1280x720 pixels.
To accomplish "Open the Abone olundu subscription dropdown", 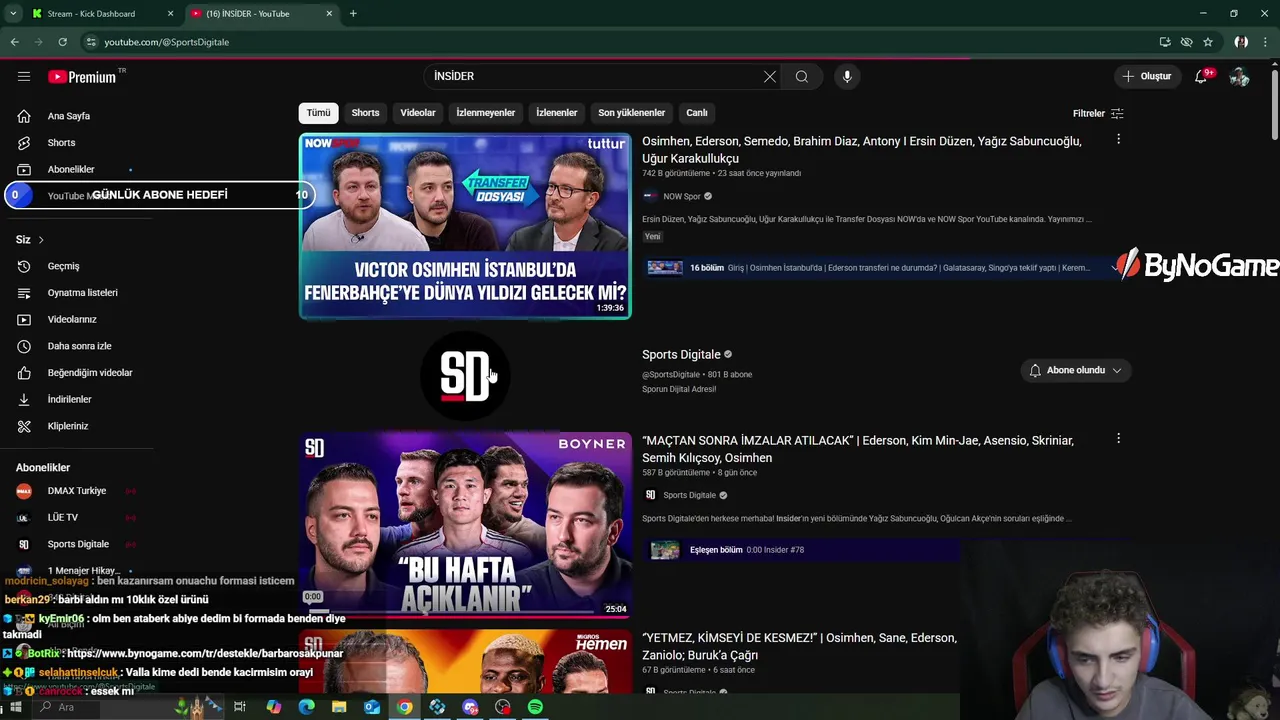I will point(1076,370).
